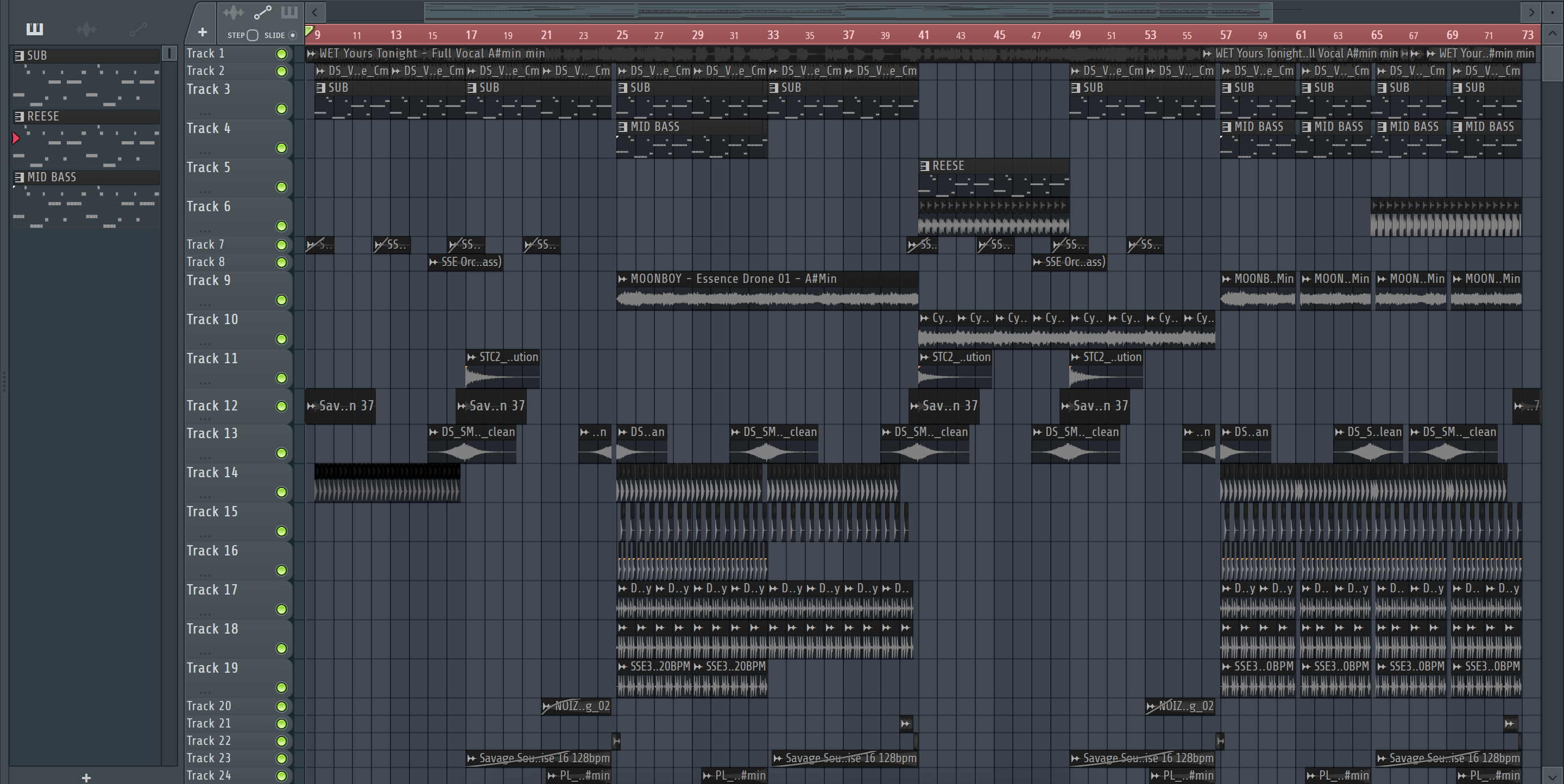Open the pattern icon of MID BASS in the picker

click(x=20, y=176)
